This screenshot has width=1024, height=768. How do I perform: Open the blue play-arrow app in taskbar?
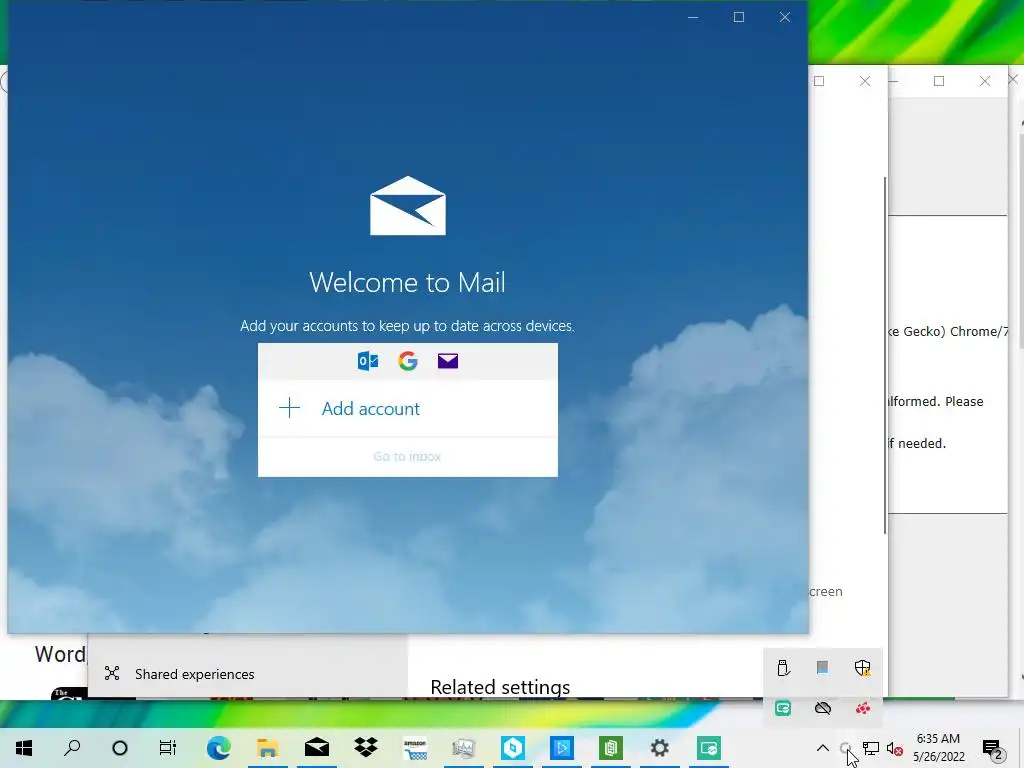[562, 748]
